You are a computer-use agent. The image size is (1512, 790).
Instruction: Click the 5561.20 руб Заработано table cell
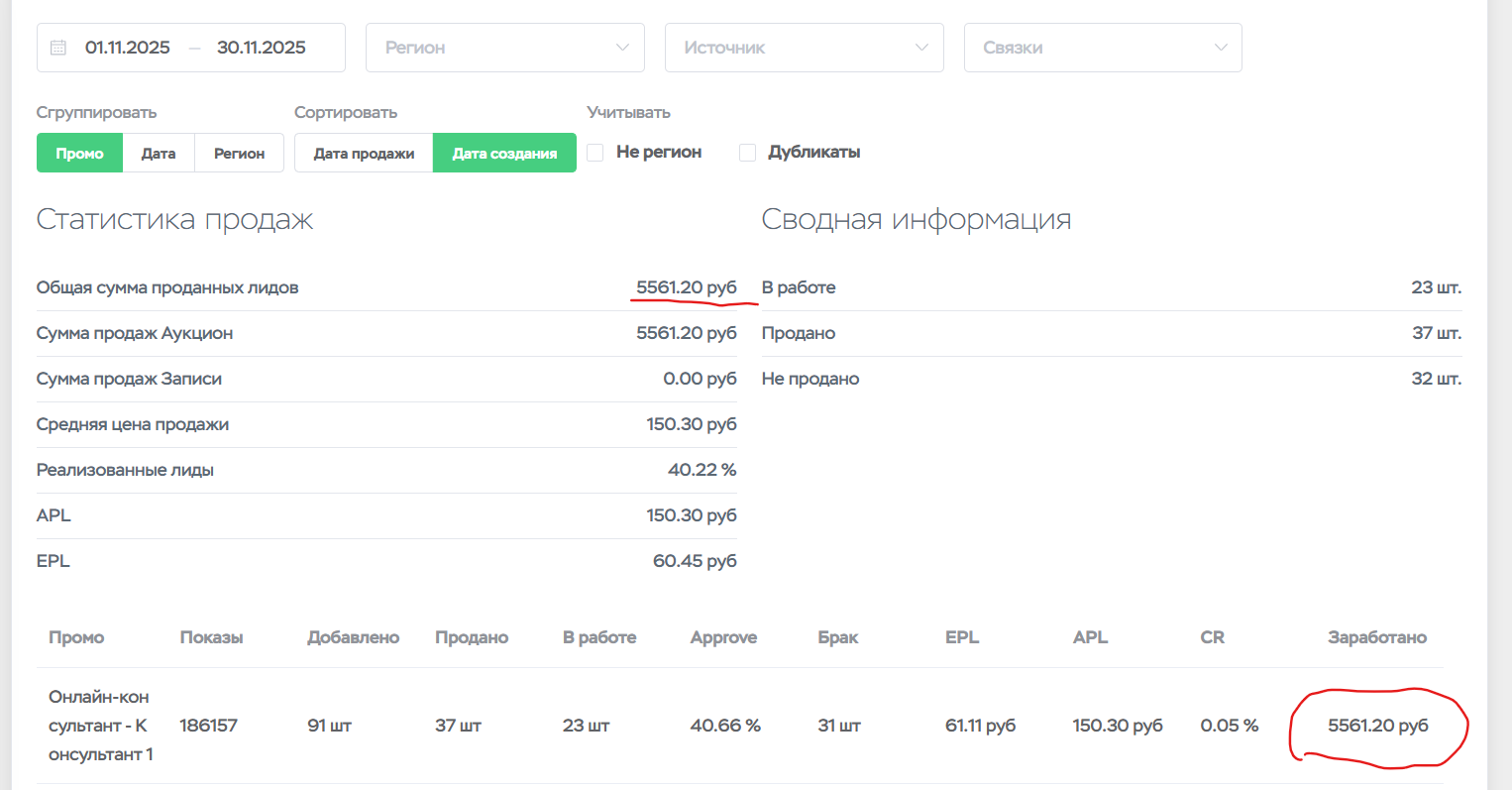tap(1378, 726)
